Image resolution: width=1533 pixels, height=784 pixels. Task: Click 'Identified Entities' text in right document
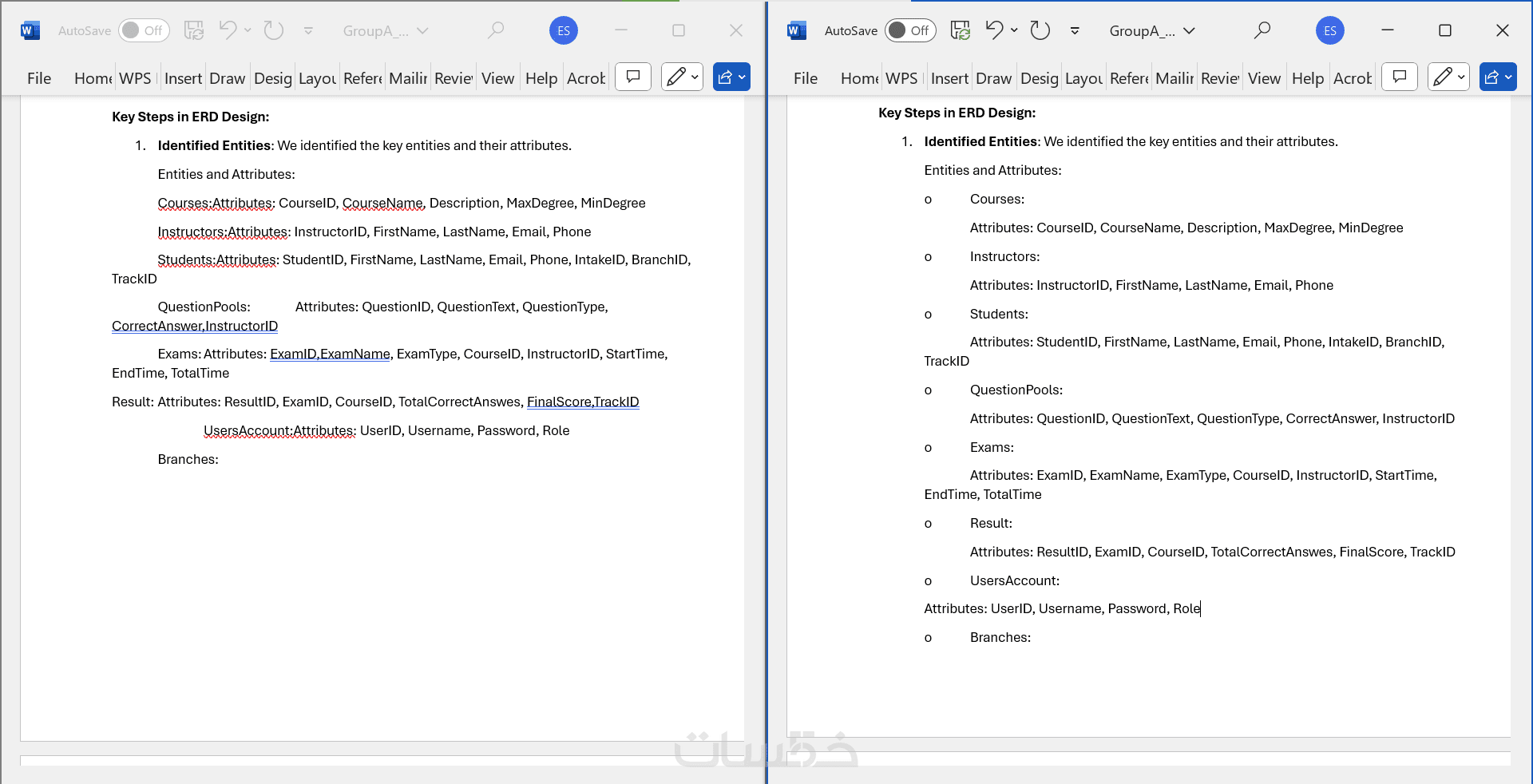980,141
